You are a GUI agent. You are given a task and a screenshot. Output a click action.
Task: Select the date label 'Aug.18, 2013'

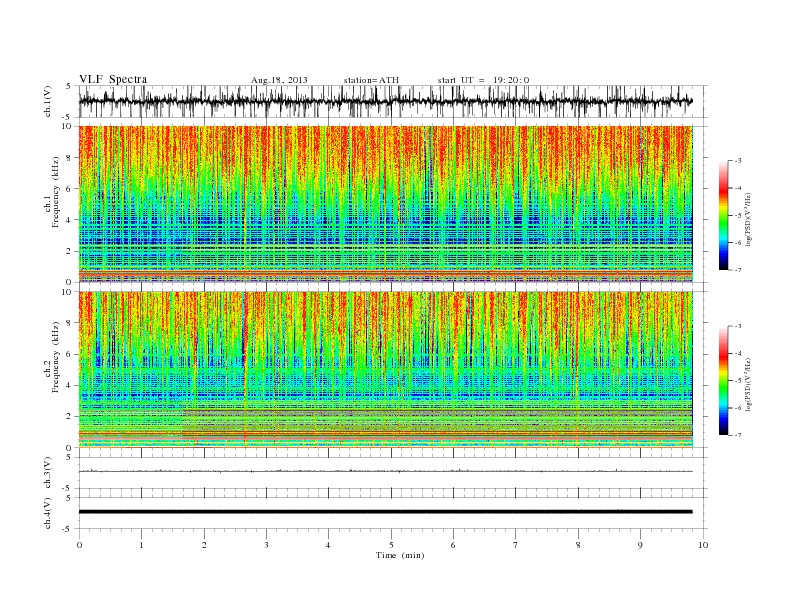coord(279,80)
